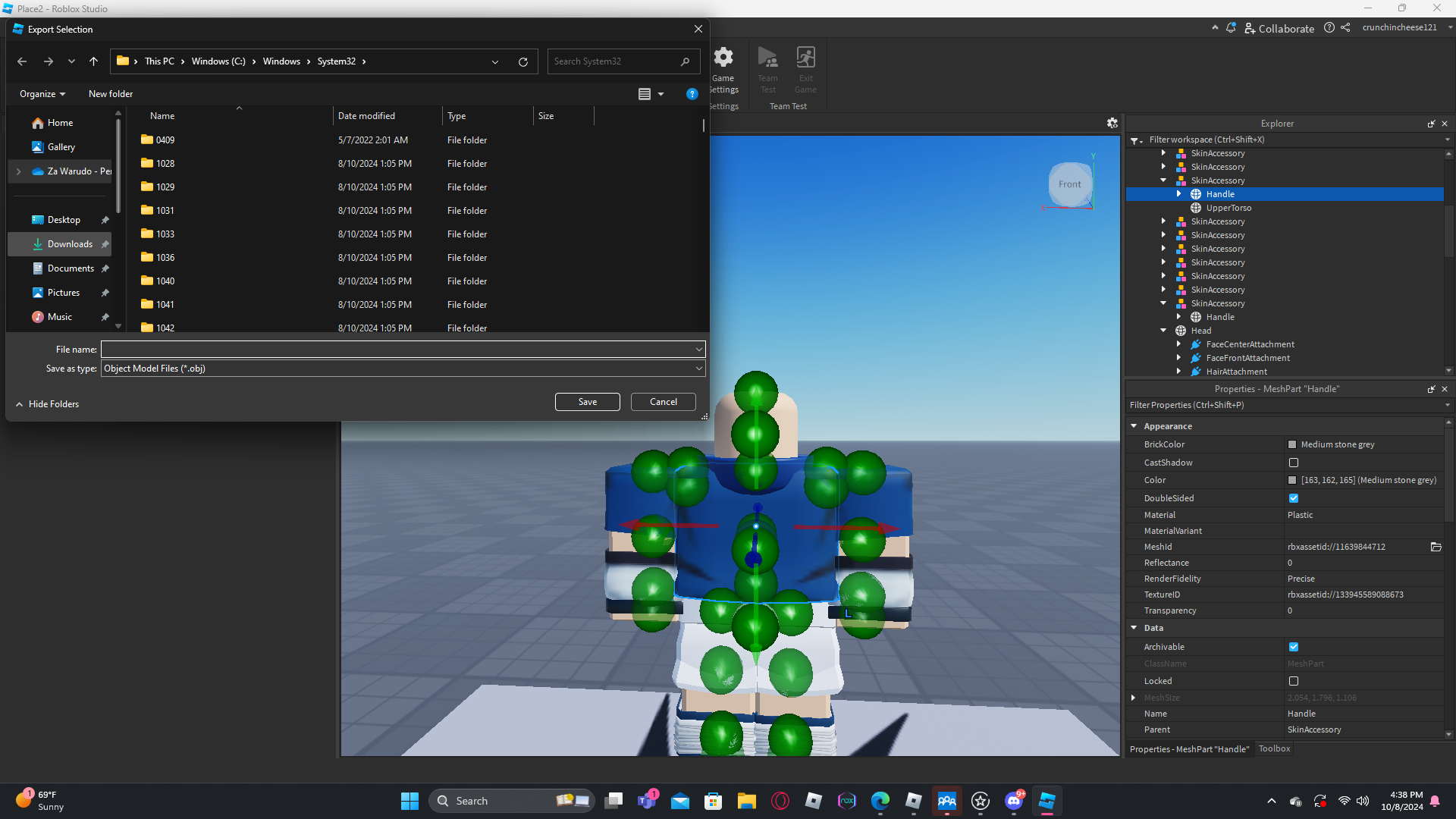This screenshot has width=1456, height=819.
Task: Click the MeshId folder browse icon
Action: 1436,547
